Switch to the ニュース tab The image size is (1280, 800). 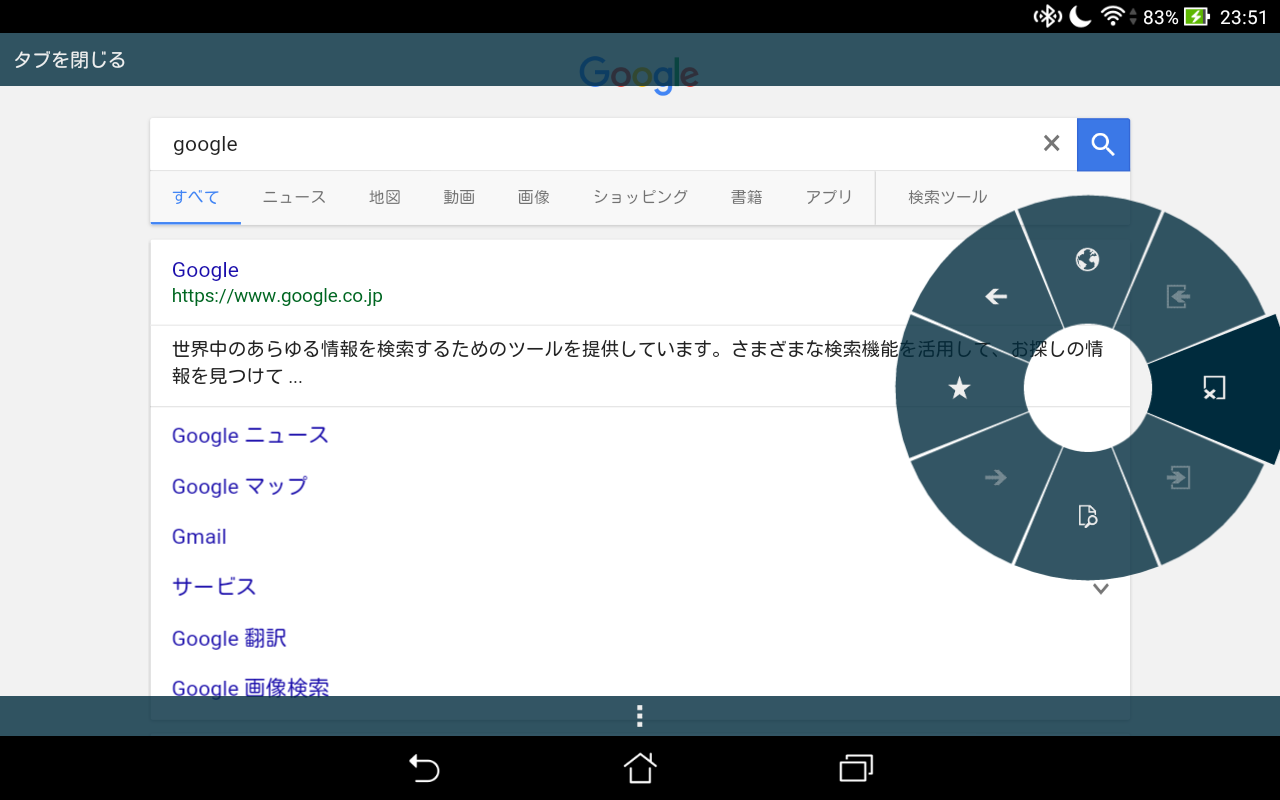[x=294, y=197]
